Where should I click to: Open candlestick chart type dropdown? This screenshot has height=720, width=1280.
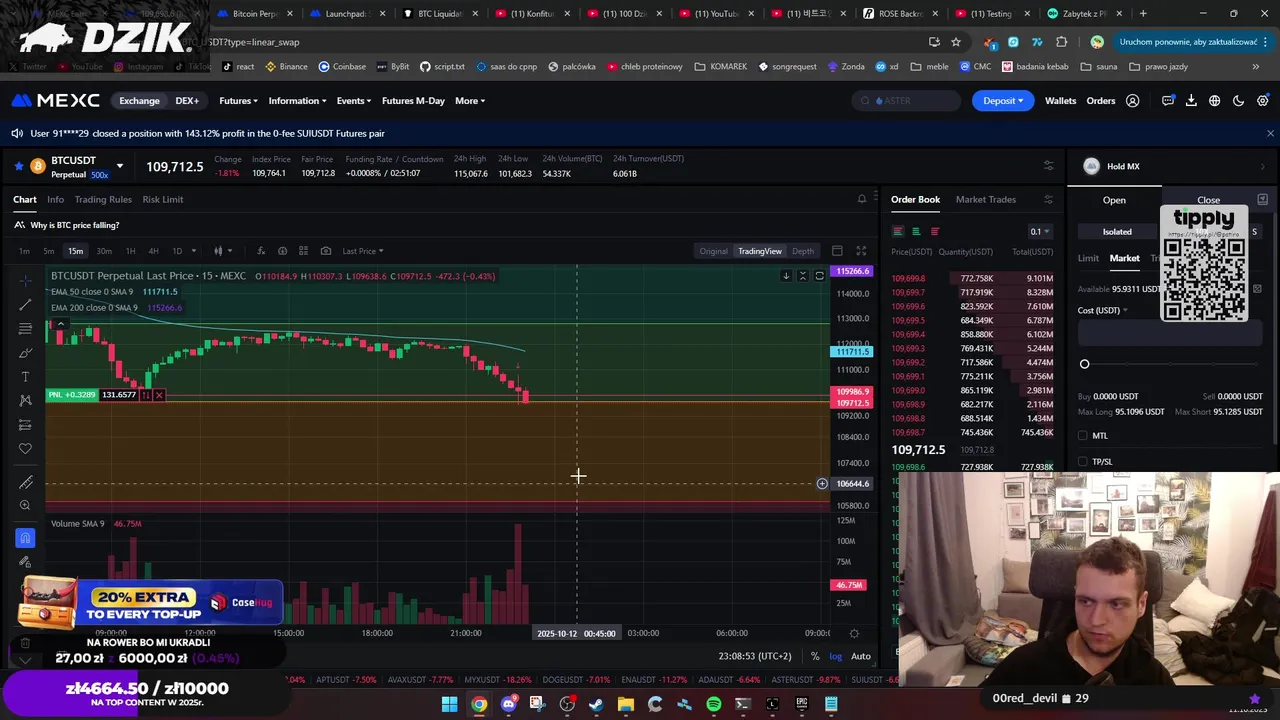pos(223,251)
